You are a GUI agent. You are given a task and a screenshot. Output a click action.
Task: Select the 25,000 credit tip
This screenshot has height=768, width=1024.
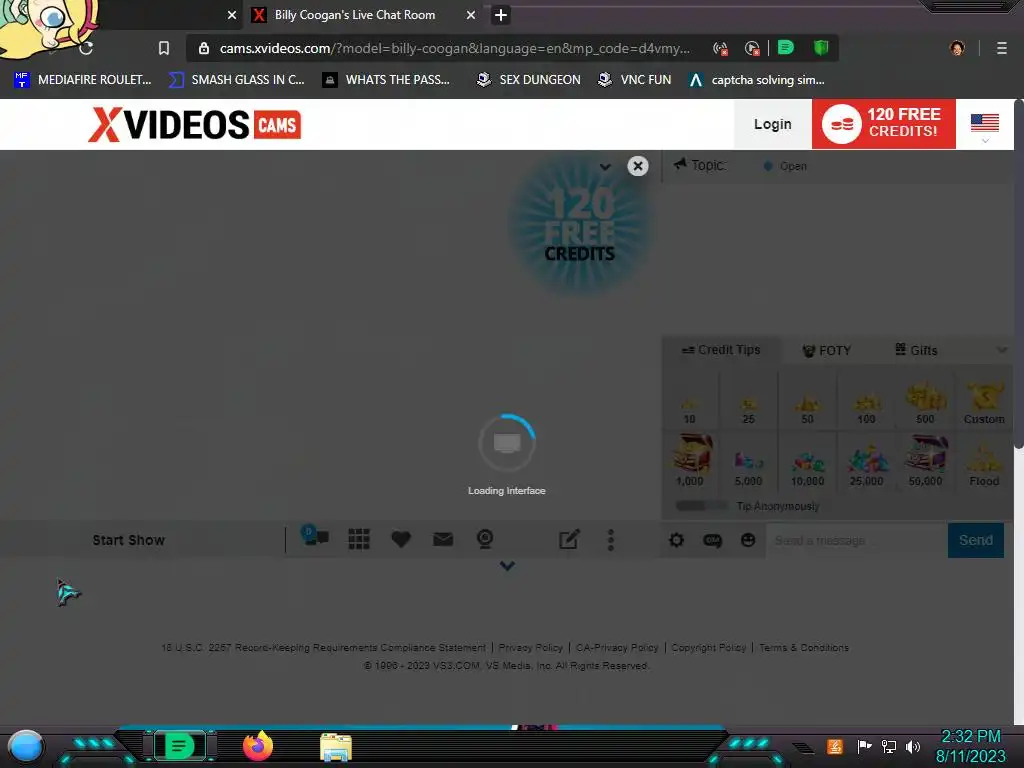coord(867,461)
